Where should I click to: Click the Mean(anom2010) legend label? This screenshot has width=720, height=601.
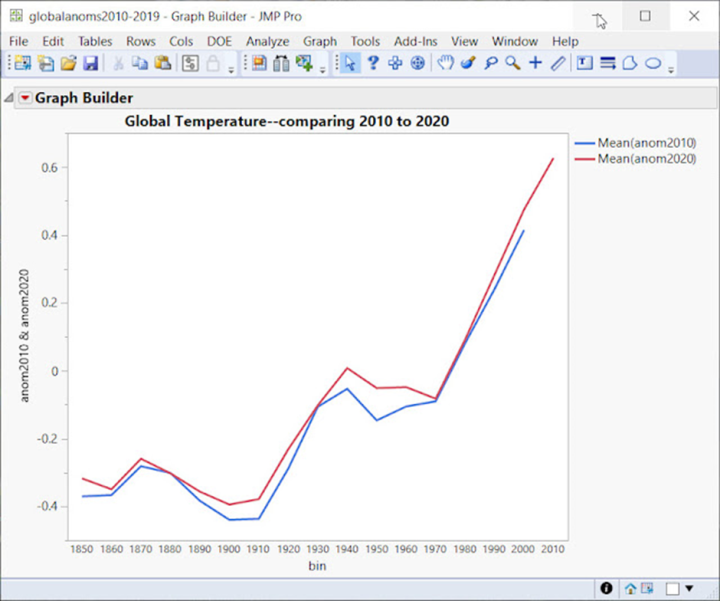645,143
